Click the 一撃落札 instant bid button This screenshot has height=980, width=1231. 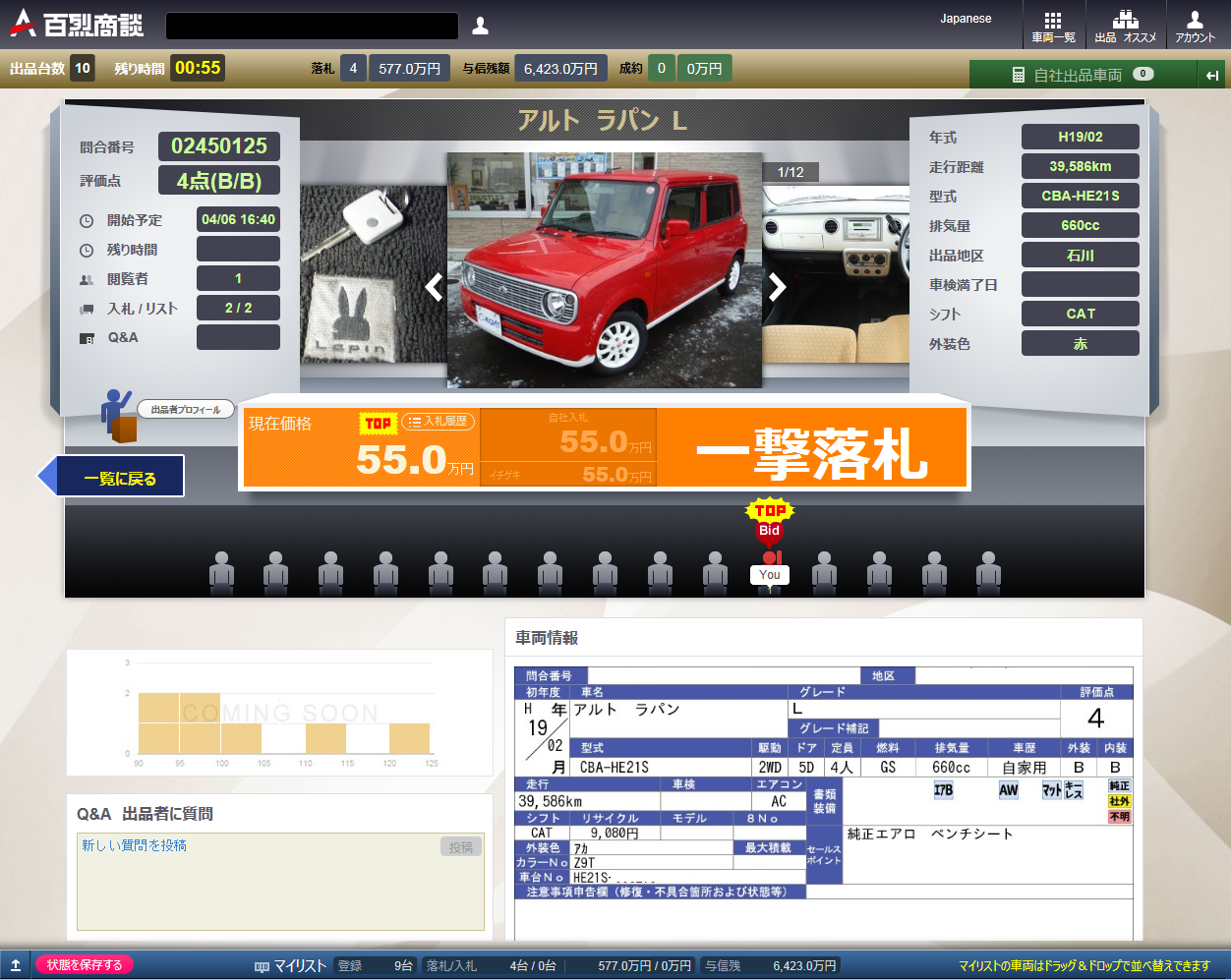(811, 449)
